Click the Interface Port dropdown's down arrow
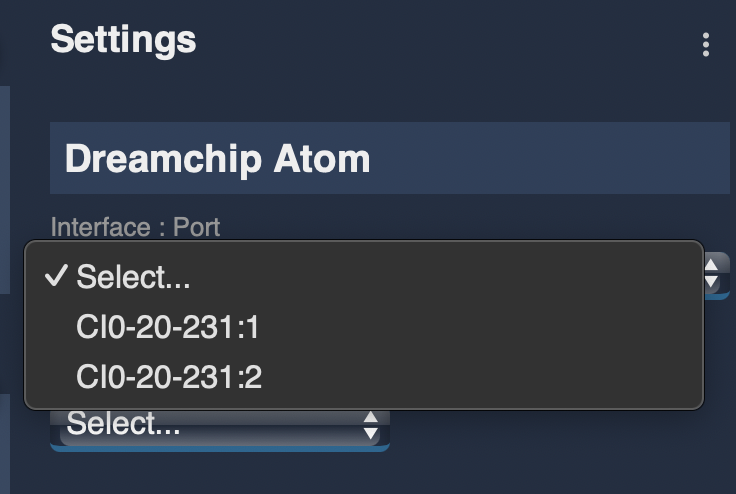Screen dimensions: 736x494 point(712,282)
